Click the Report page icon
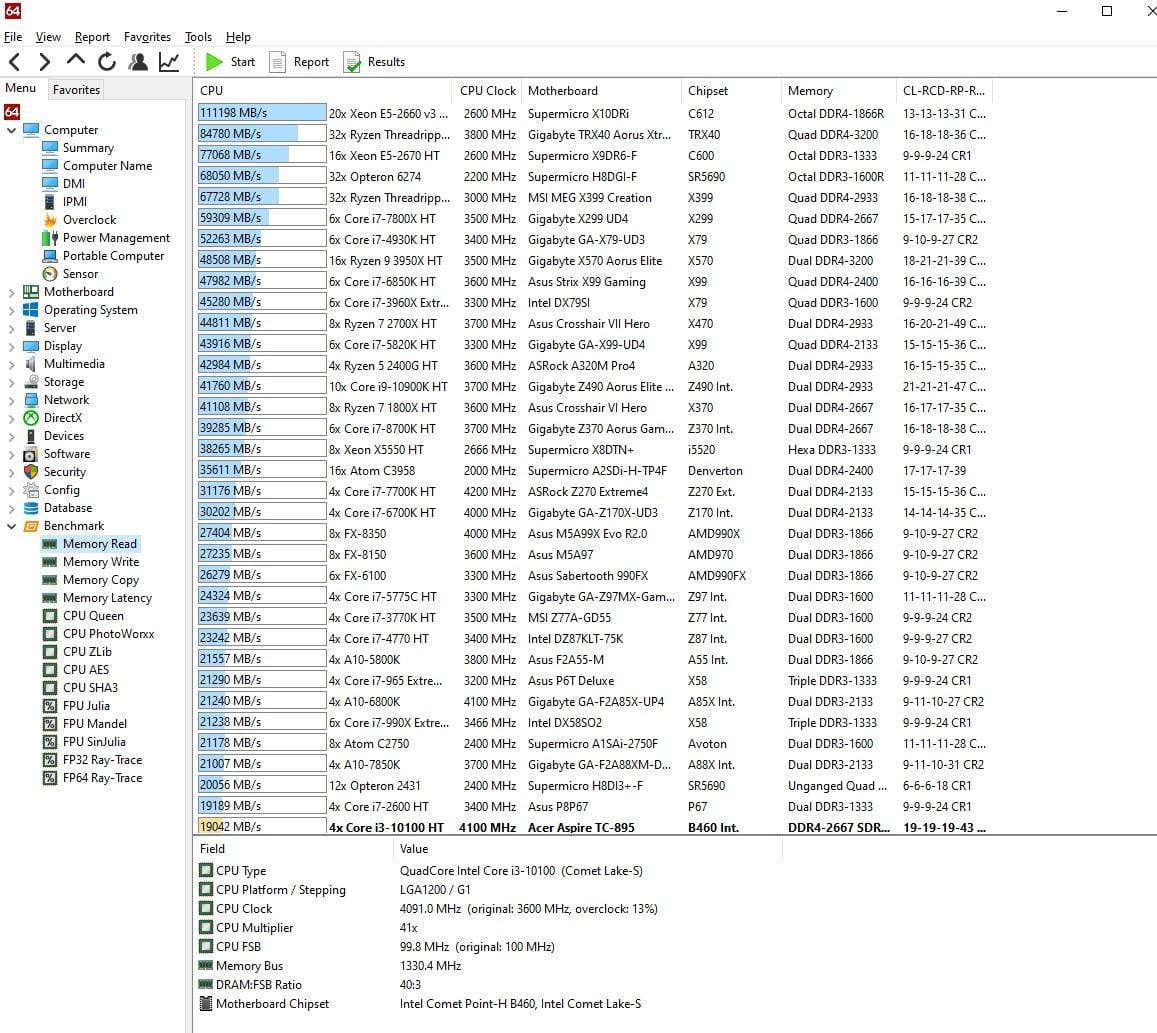This screenshot has width=1157, height=1033. [x=277, y=62]
